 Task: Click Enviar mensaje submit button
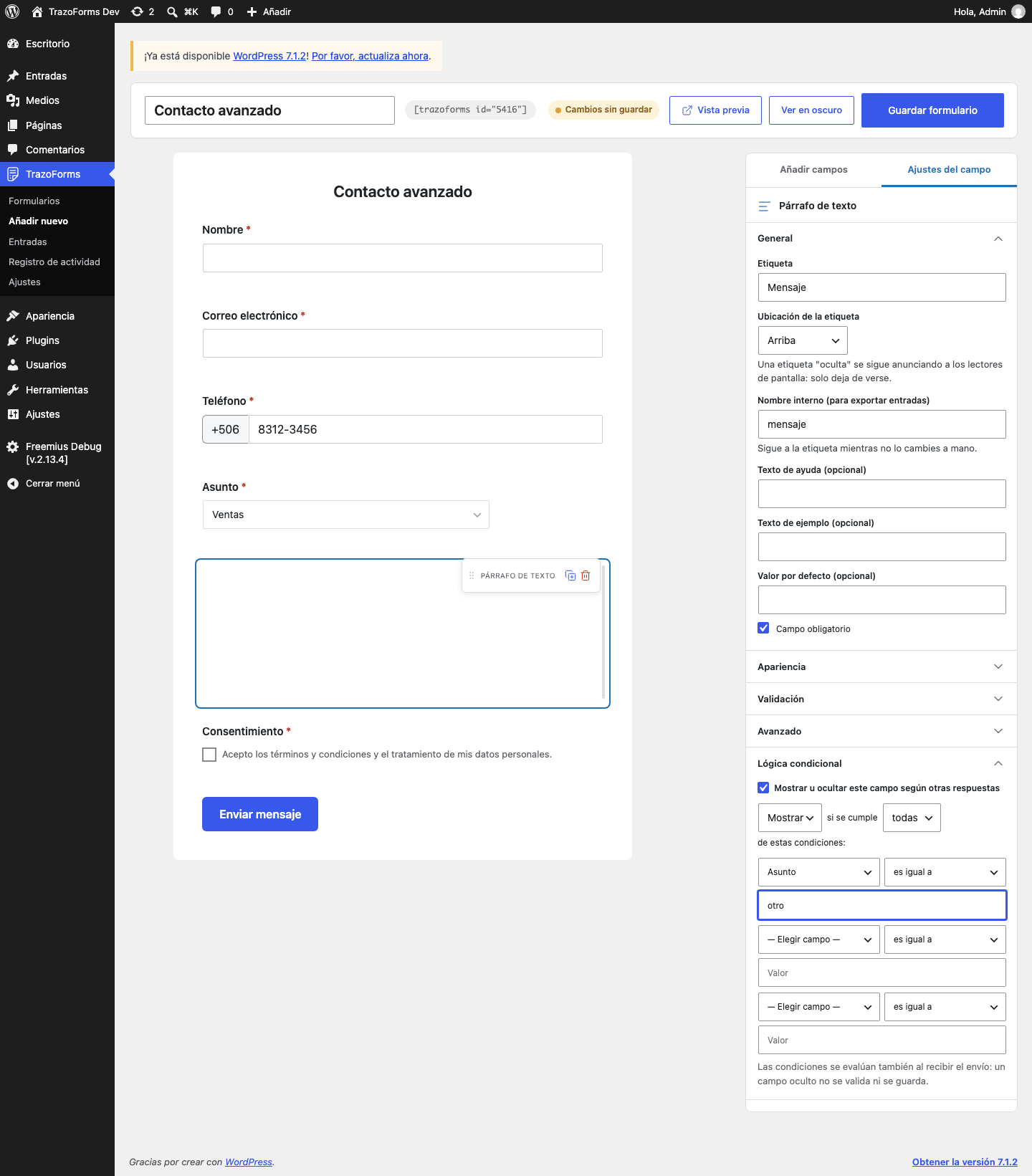260,814
